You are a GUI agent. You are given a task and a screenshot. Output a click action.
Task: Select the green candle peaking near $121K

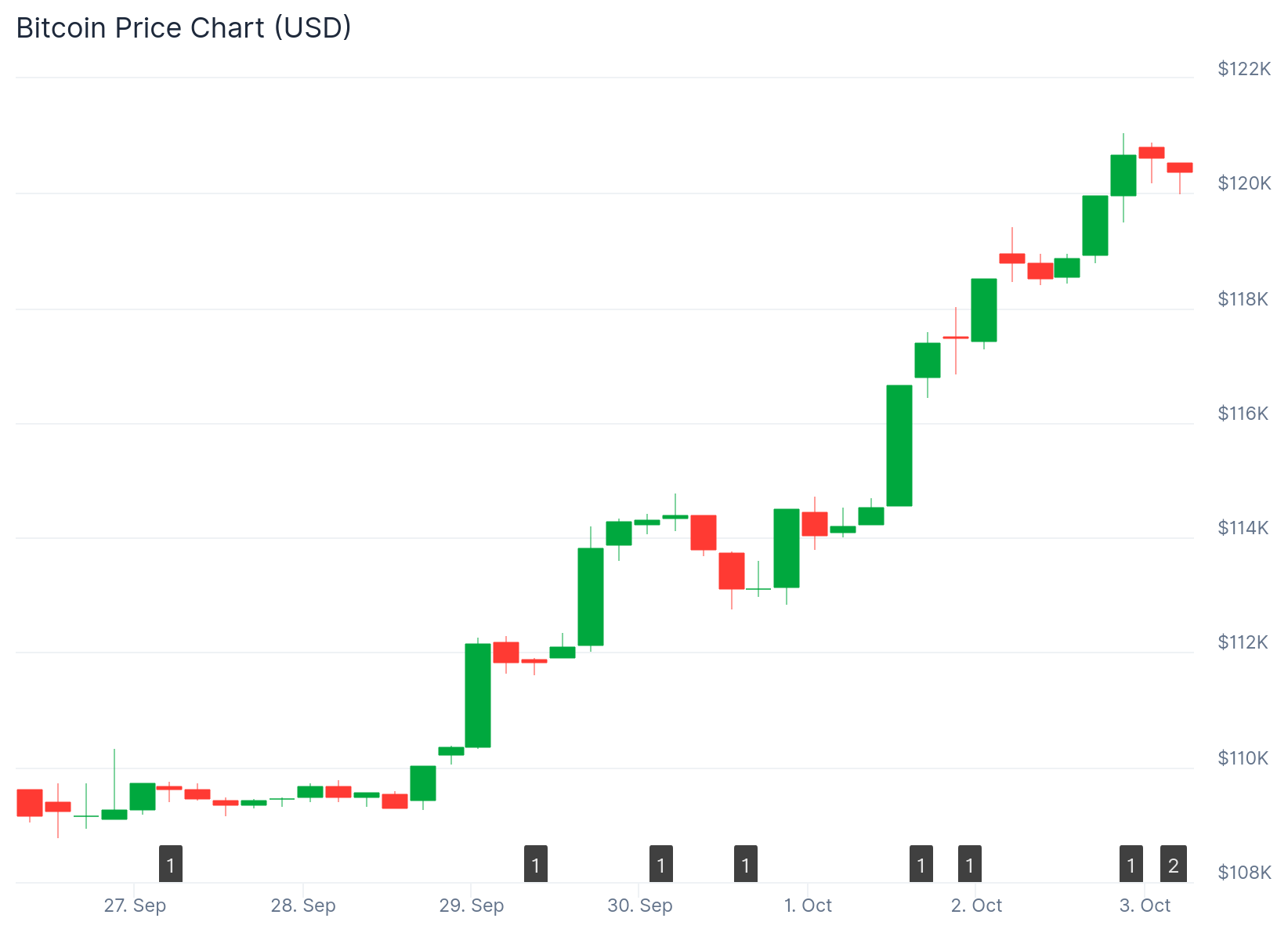click(1123, 175)
